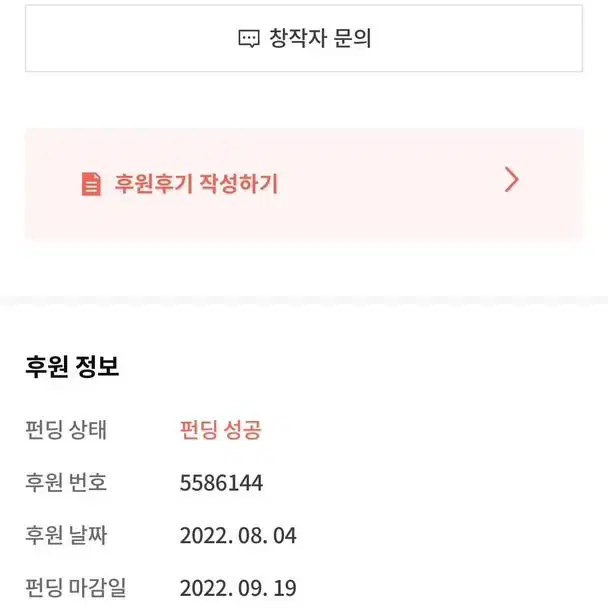608x608 pixels.
Task: Click the 후원 정보 section heading
Action: point(72,366)
